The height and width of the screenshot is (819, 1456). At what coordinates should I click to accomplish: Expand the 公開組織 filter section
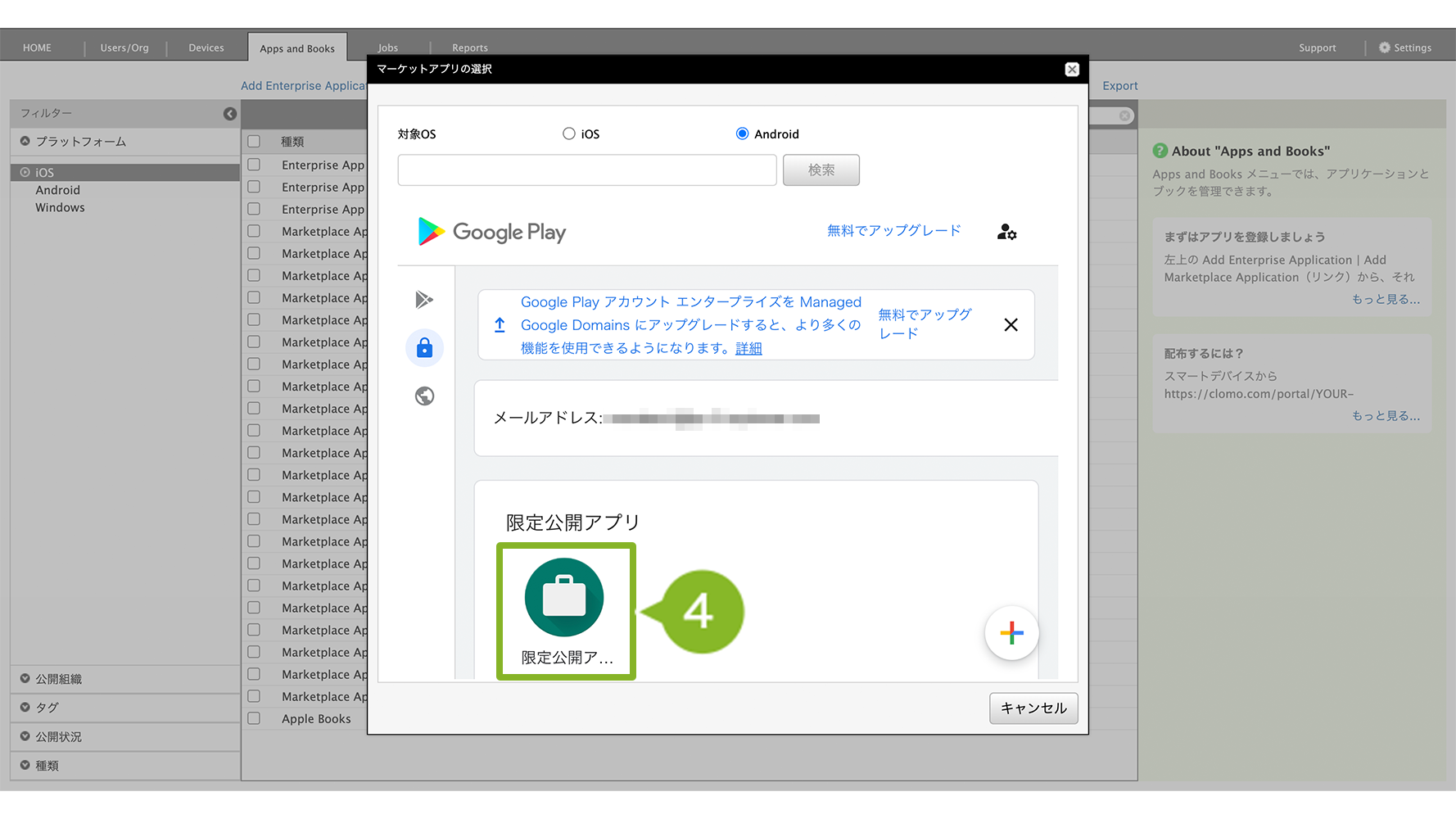pos(59,679)
